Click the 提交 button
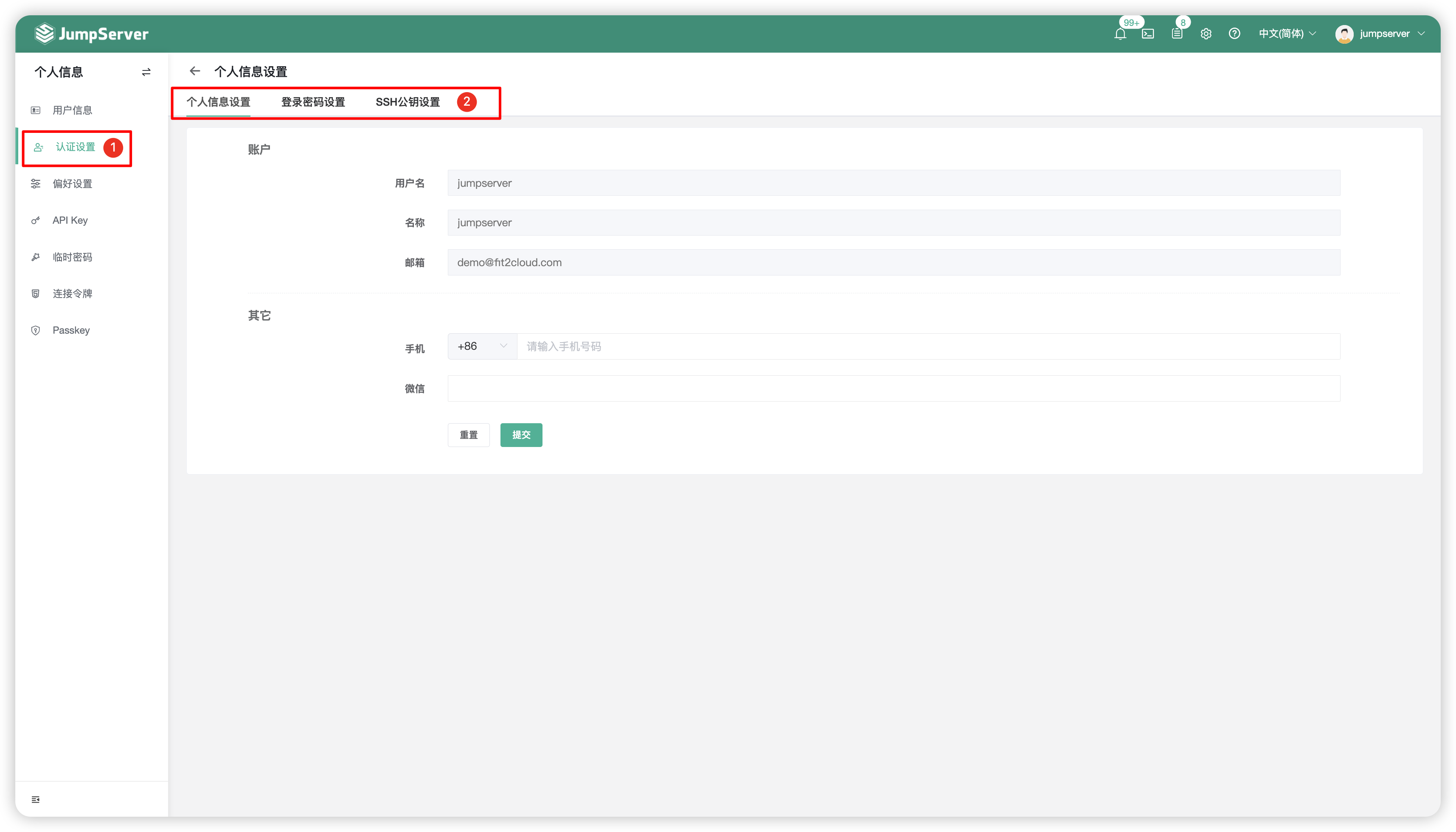 [x=521, y=435]
